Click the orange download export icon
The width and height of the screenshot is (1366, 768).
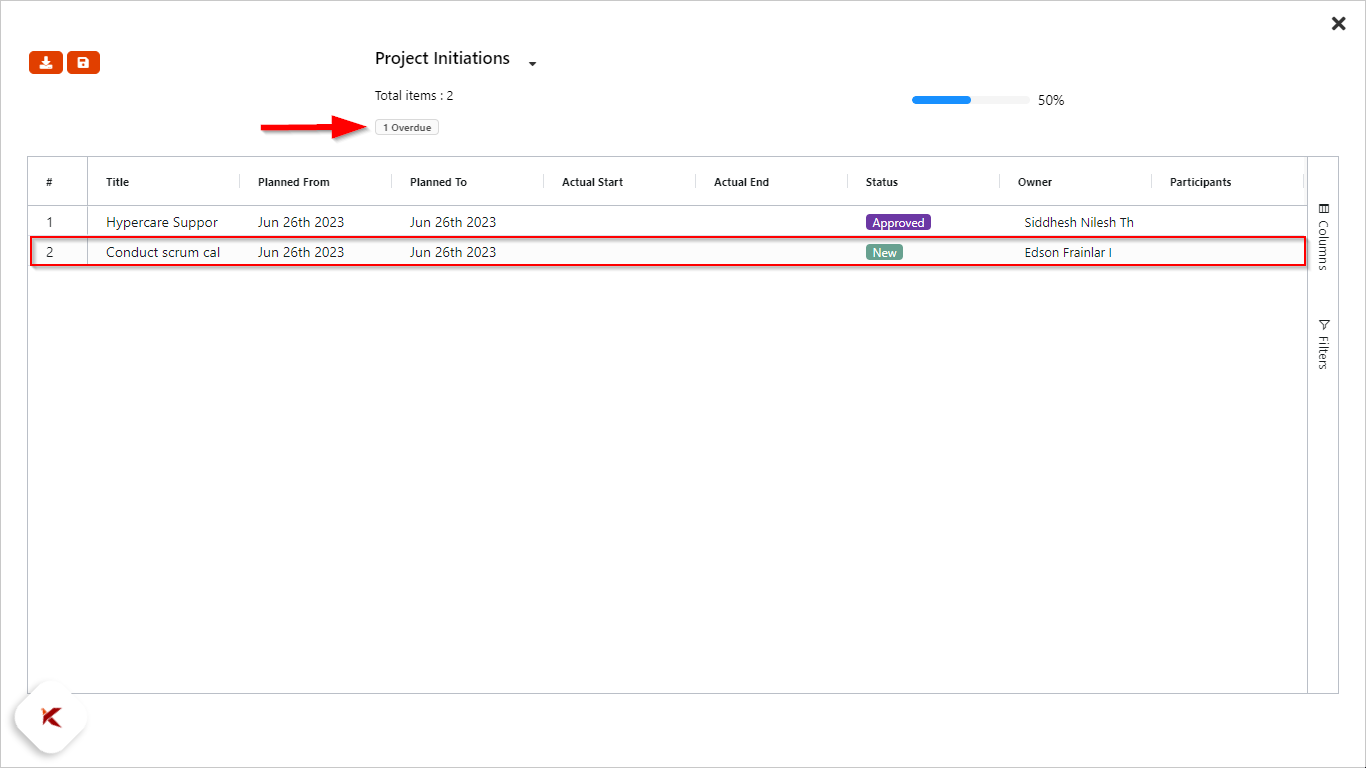pyautogui.click(x=45, y=62)
